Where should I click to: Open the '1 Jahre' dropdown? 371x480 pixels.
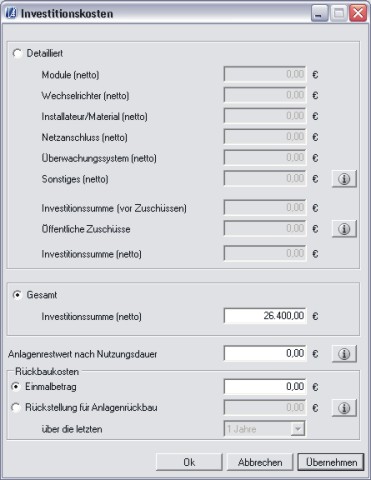click(x=264, y=429)
